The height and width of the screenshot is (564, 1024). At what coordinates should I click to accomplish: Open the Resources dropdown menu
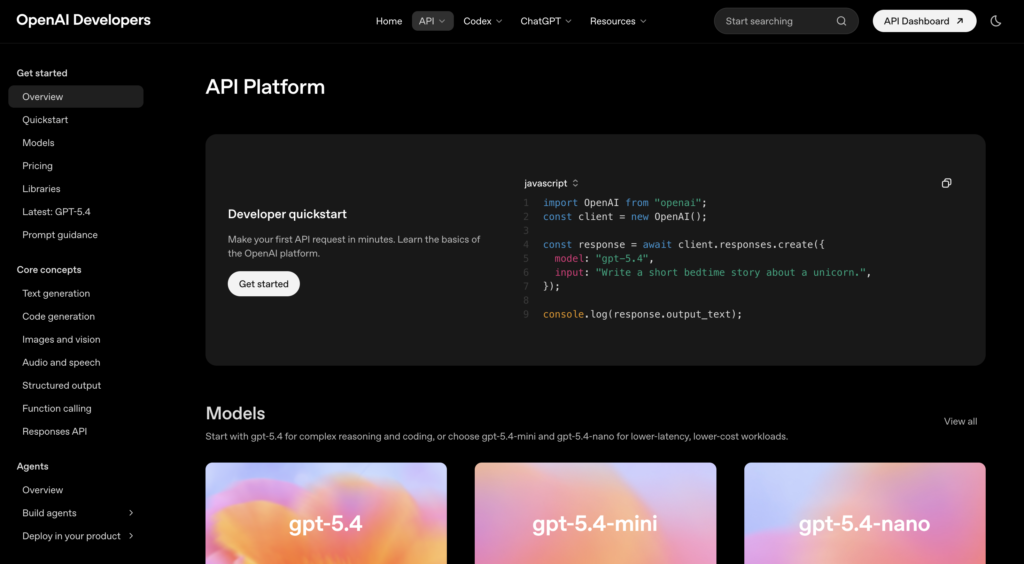[618, 21]
